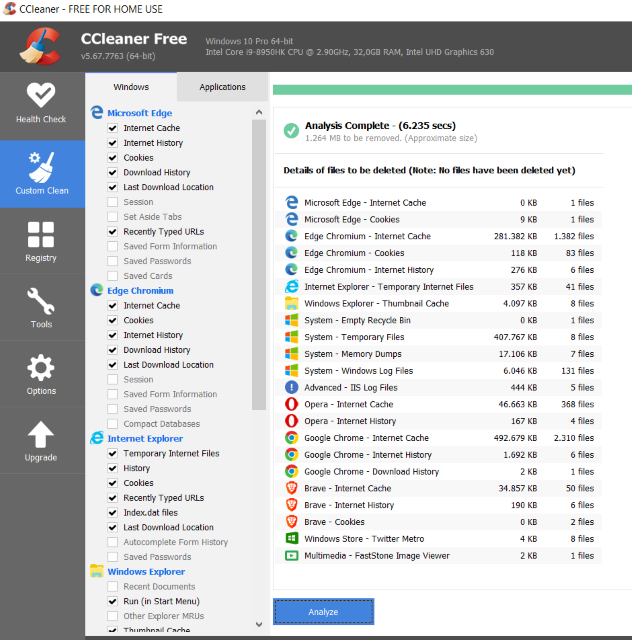Uncheck Edge Chromium Download History checkbox
This screenshot has height=640, width=632.
[x=113, y=350]
